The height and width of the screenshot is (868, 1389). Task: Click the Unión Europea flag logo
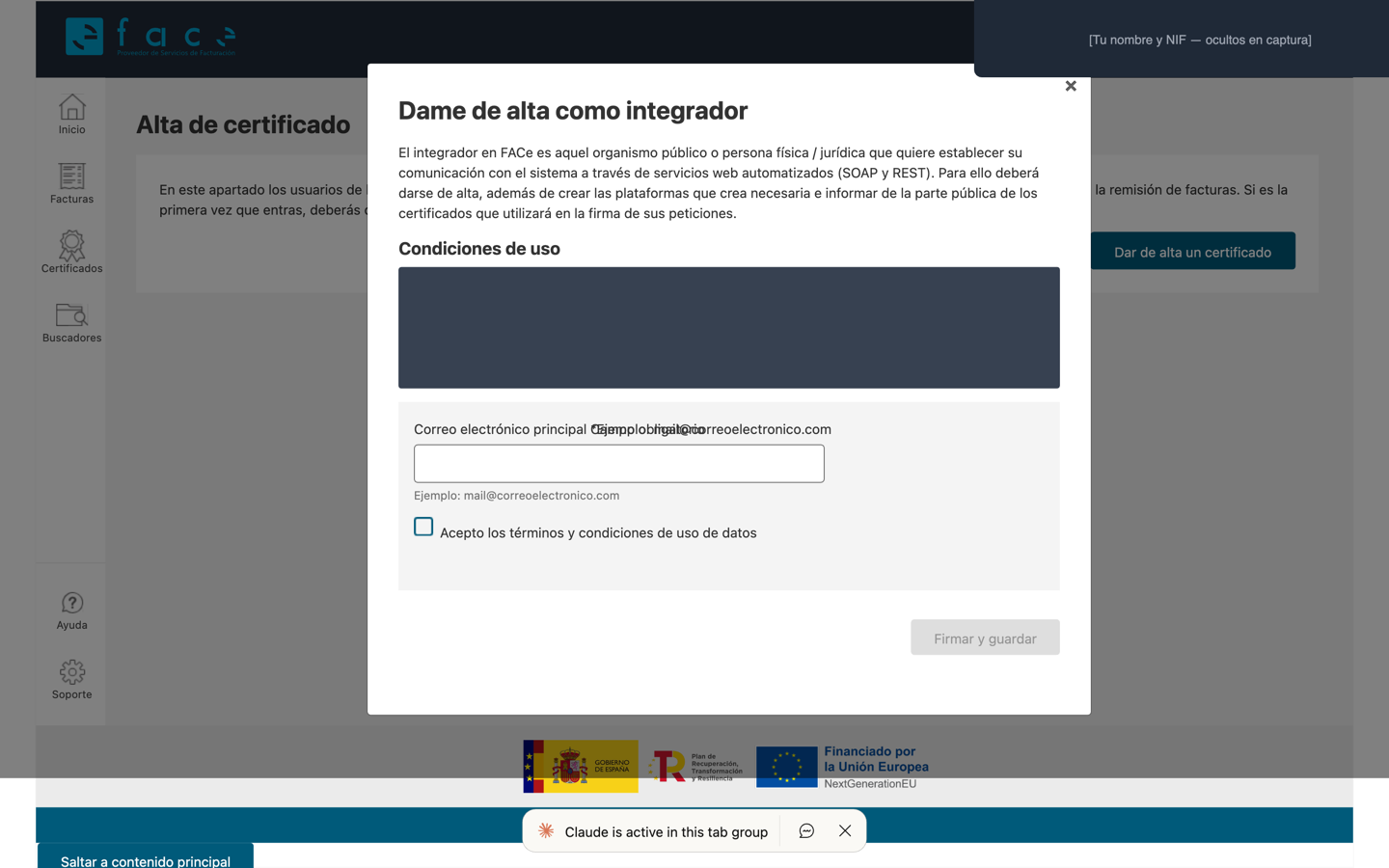(787, 767)
